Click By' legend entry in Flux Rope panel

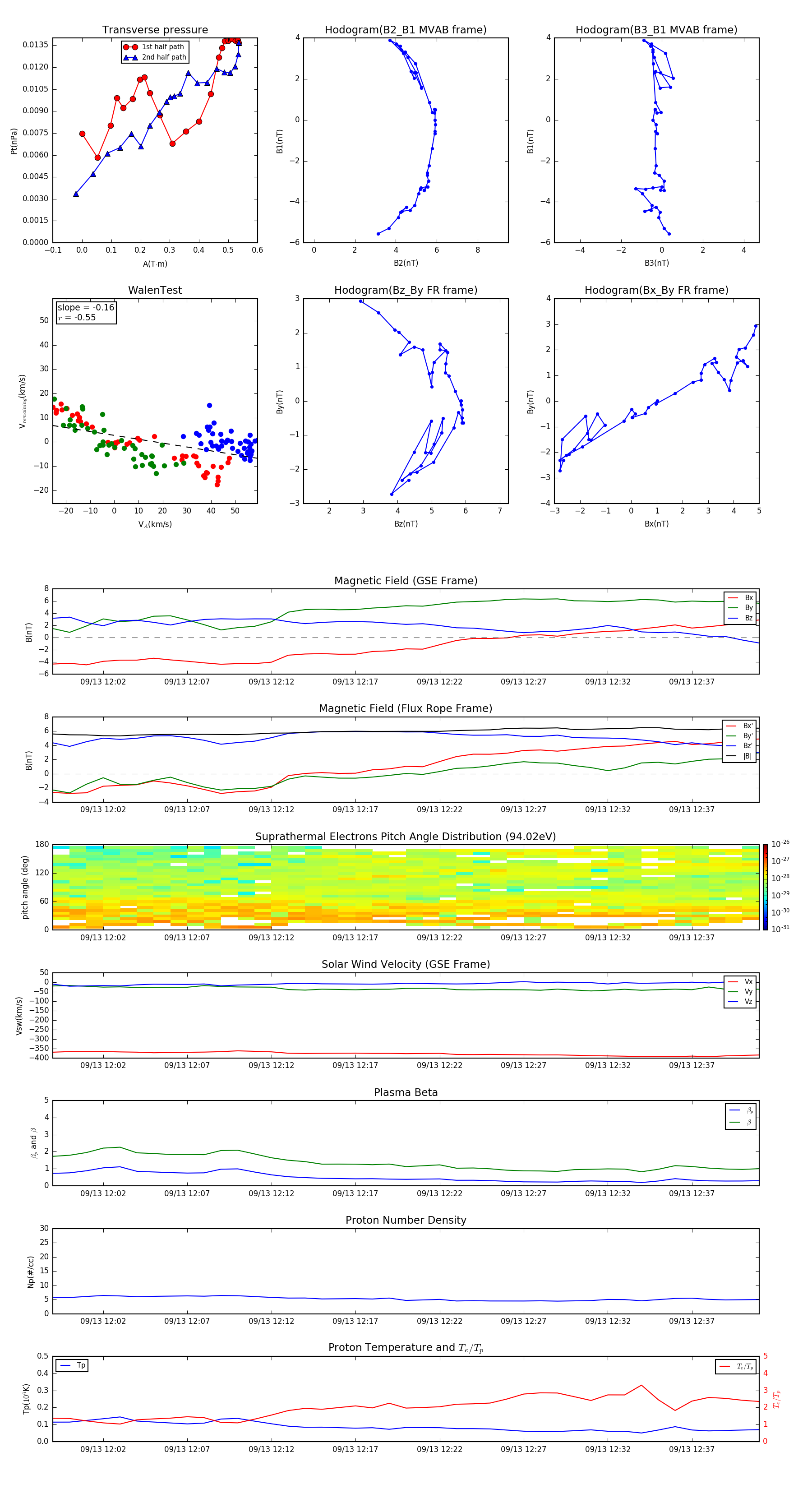(x=739, y=736)
